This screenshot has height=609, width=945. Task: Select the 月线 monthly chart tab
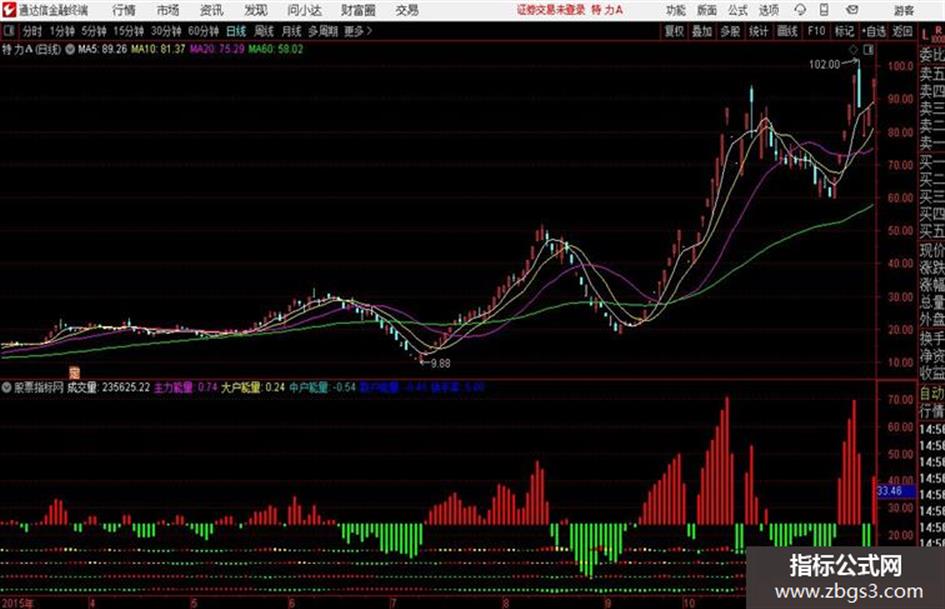pyautogui.click(x=291, y=31)
